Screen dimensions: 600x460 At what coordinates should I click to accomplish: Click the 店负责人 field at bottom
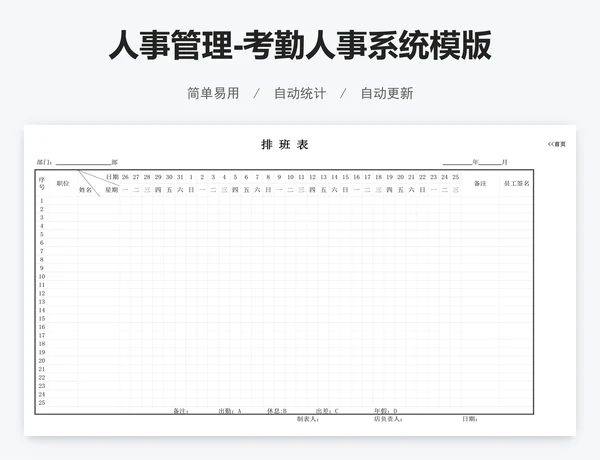tap(388, 419)
